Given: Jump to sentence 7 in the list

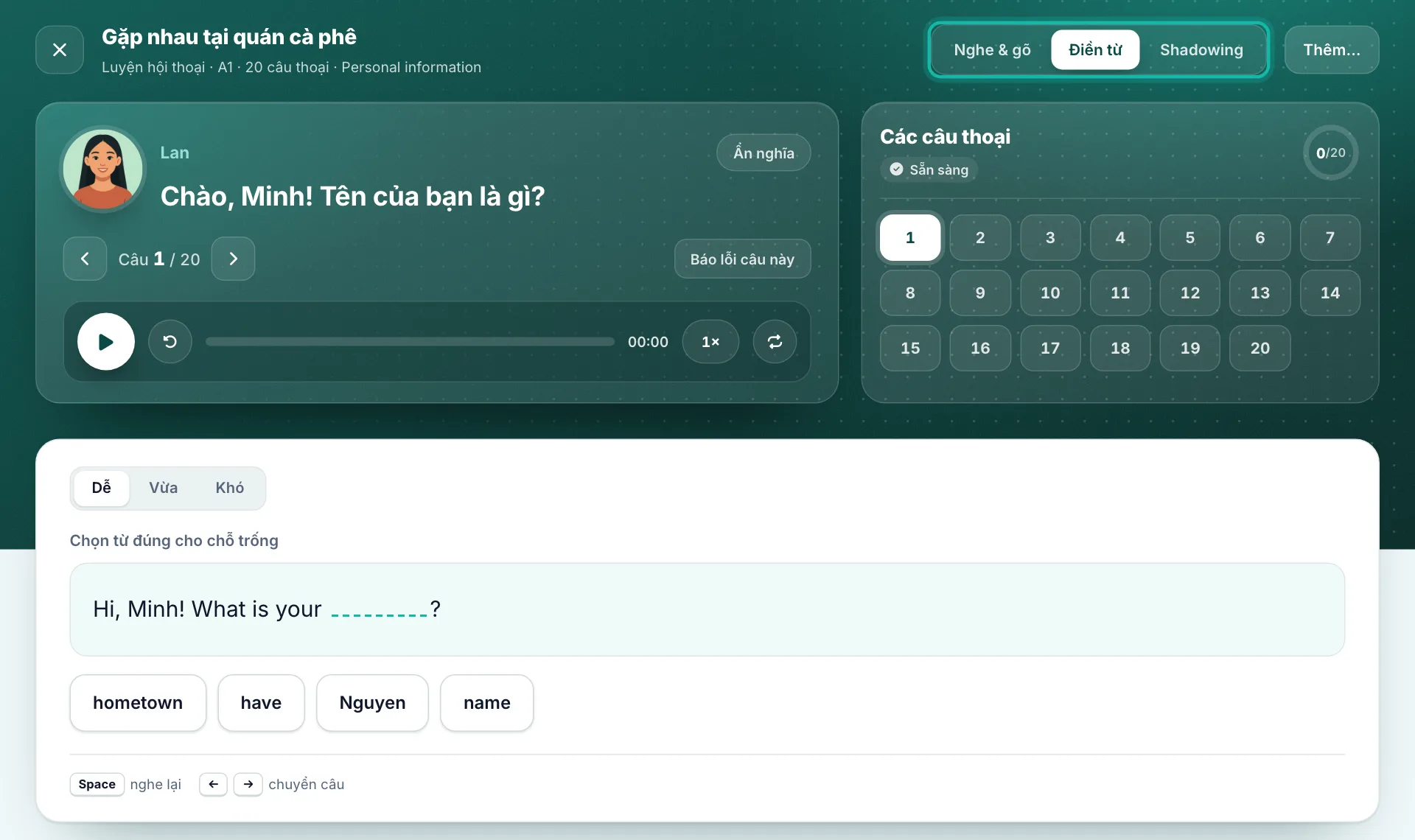Looking at the screenshot, I should [1330, 237].
